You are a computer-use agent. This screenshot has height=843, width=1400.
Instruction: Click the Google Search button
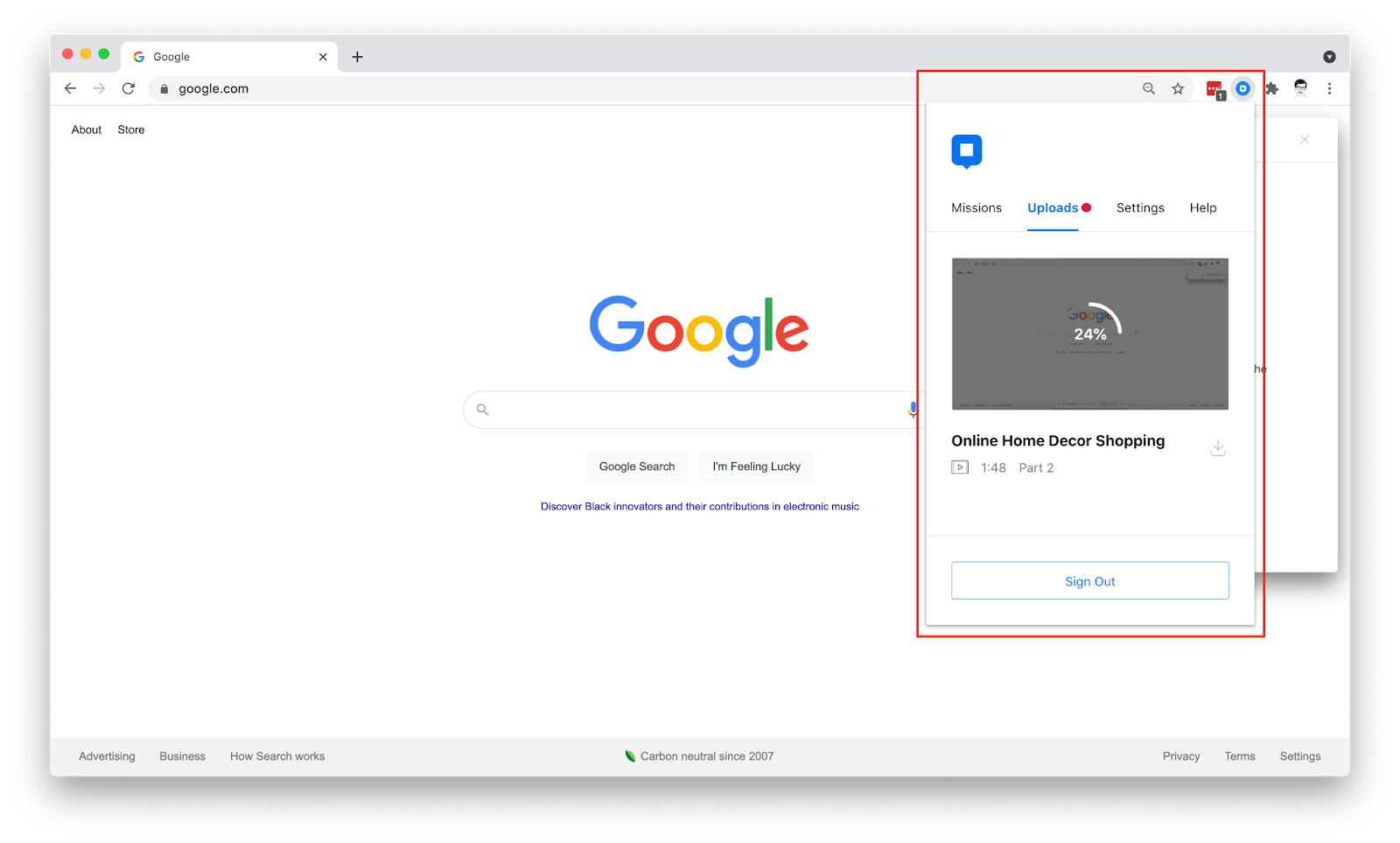click(x=637, y=467)
